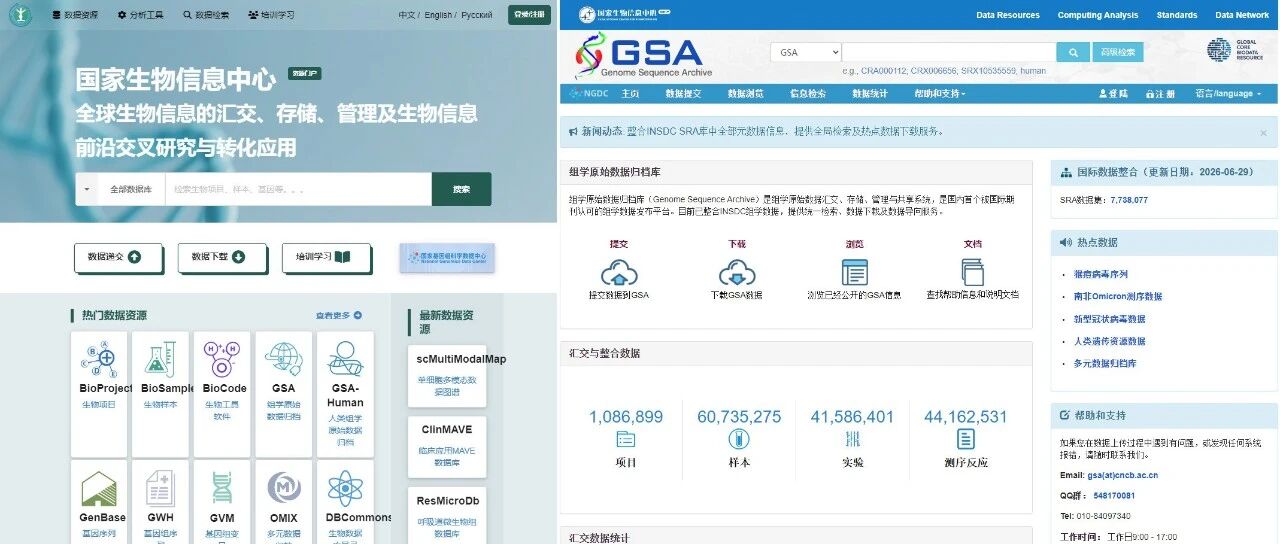Click the SRA data count 7,738,077
This screenshot has width=1280, height=544.
point(1129,200)
